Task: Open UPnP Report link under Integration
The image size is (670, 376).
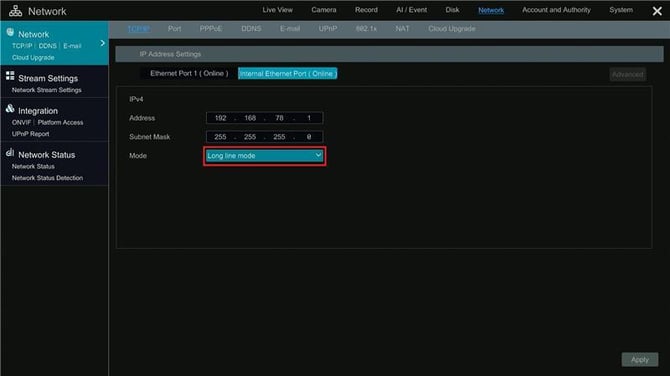Action: (30, 134)
